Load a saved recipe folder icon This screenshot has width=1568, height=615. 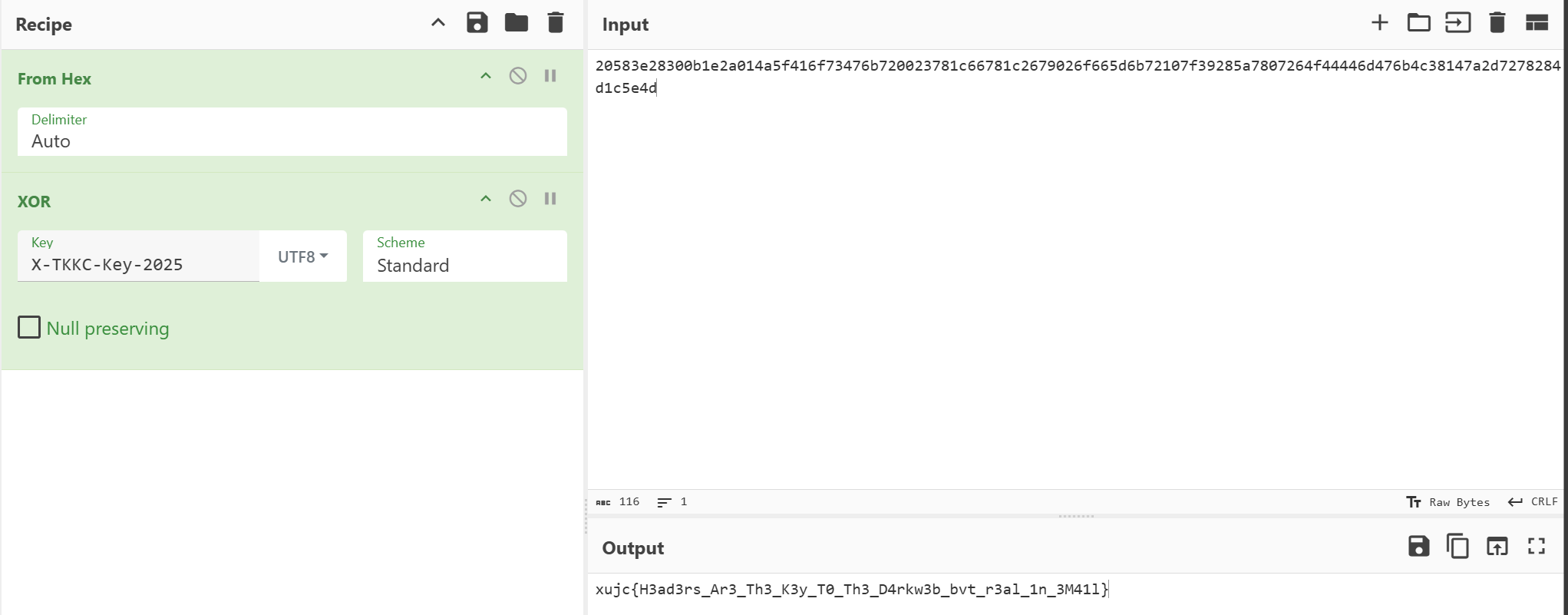click(516, 23)
